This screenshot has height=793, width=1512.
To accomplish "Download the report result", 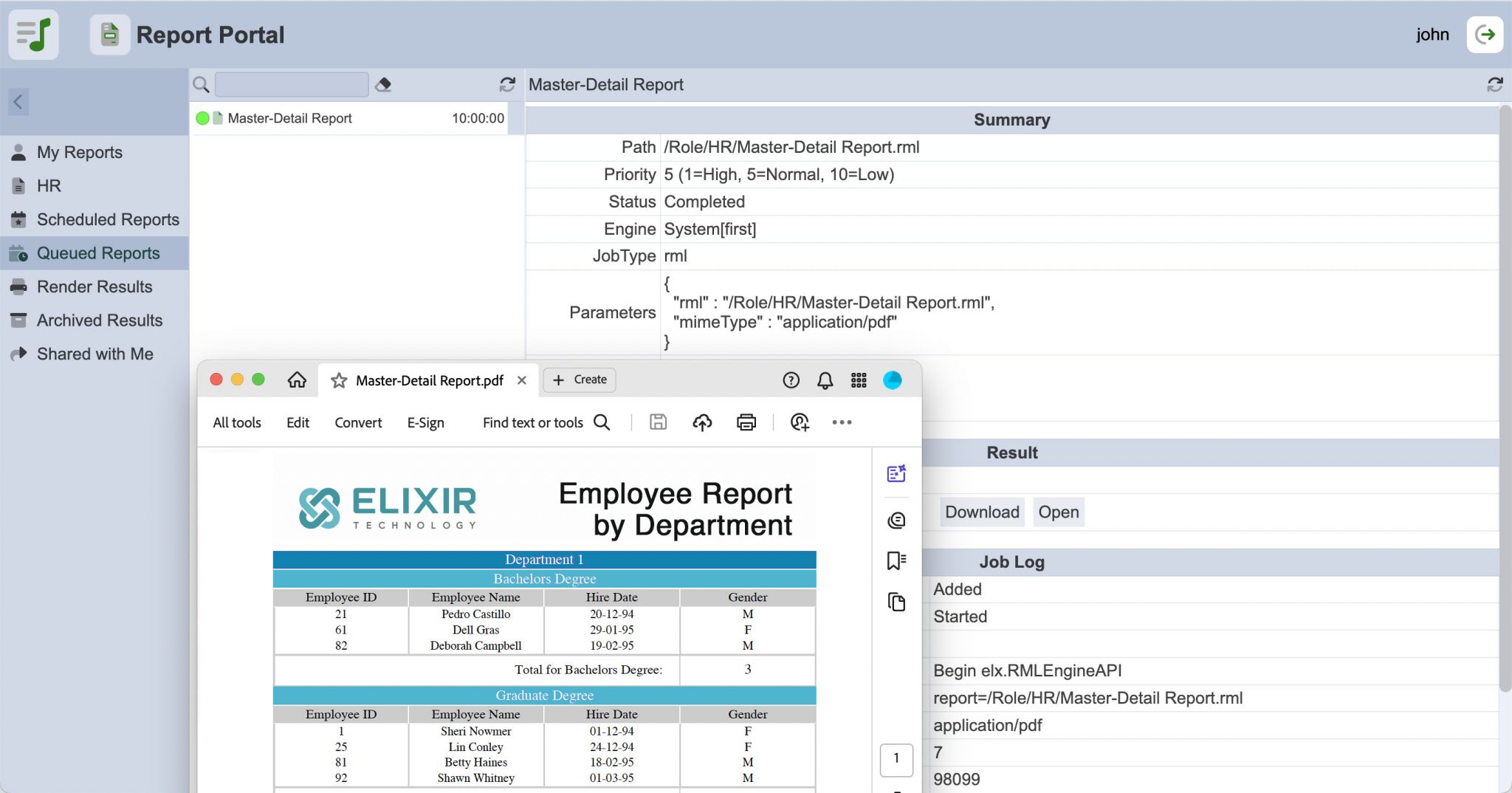I will [x=981, y=512].
